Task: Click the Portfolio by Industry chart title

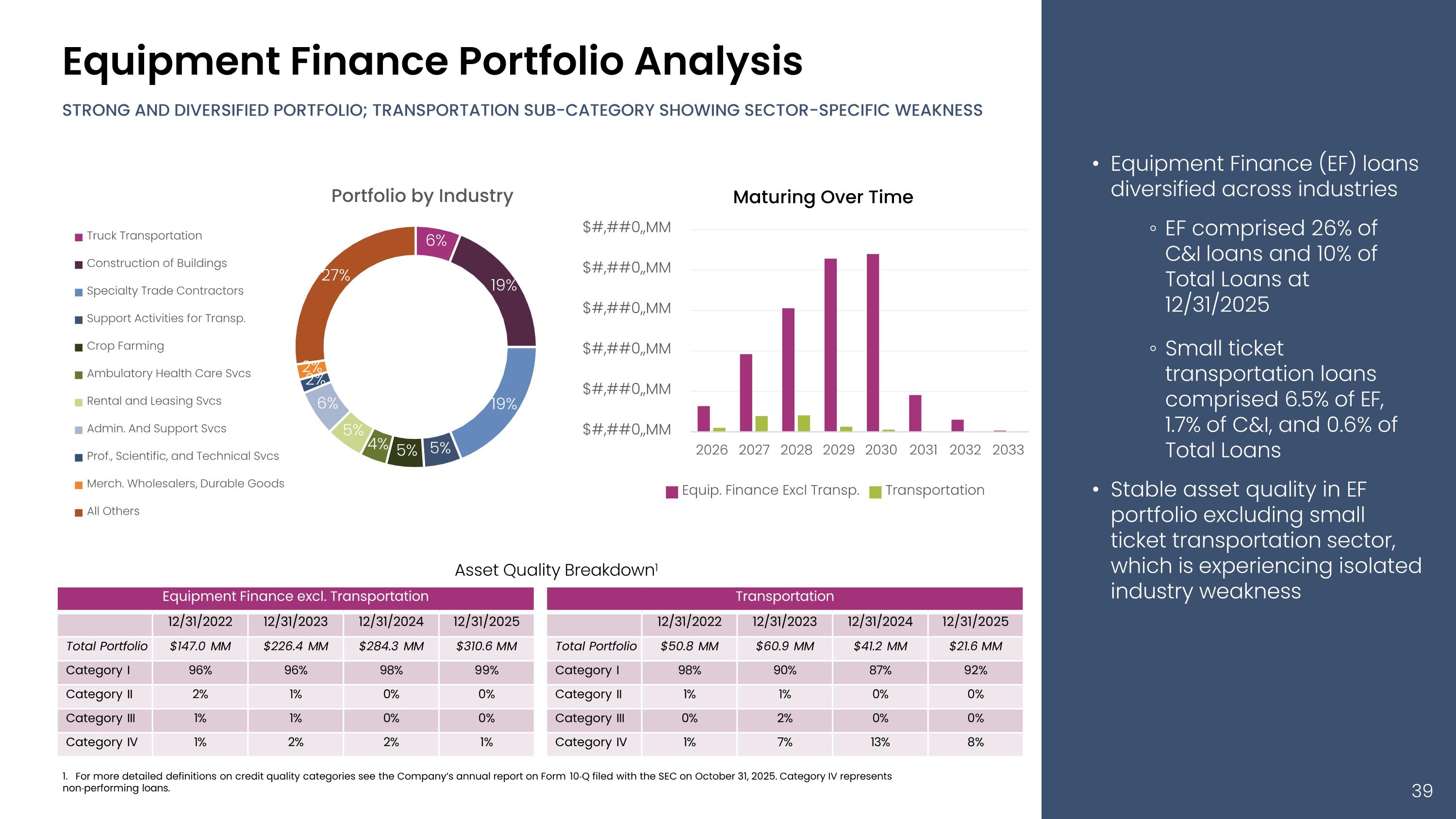Action: 422,196
